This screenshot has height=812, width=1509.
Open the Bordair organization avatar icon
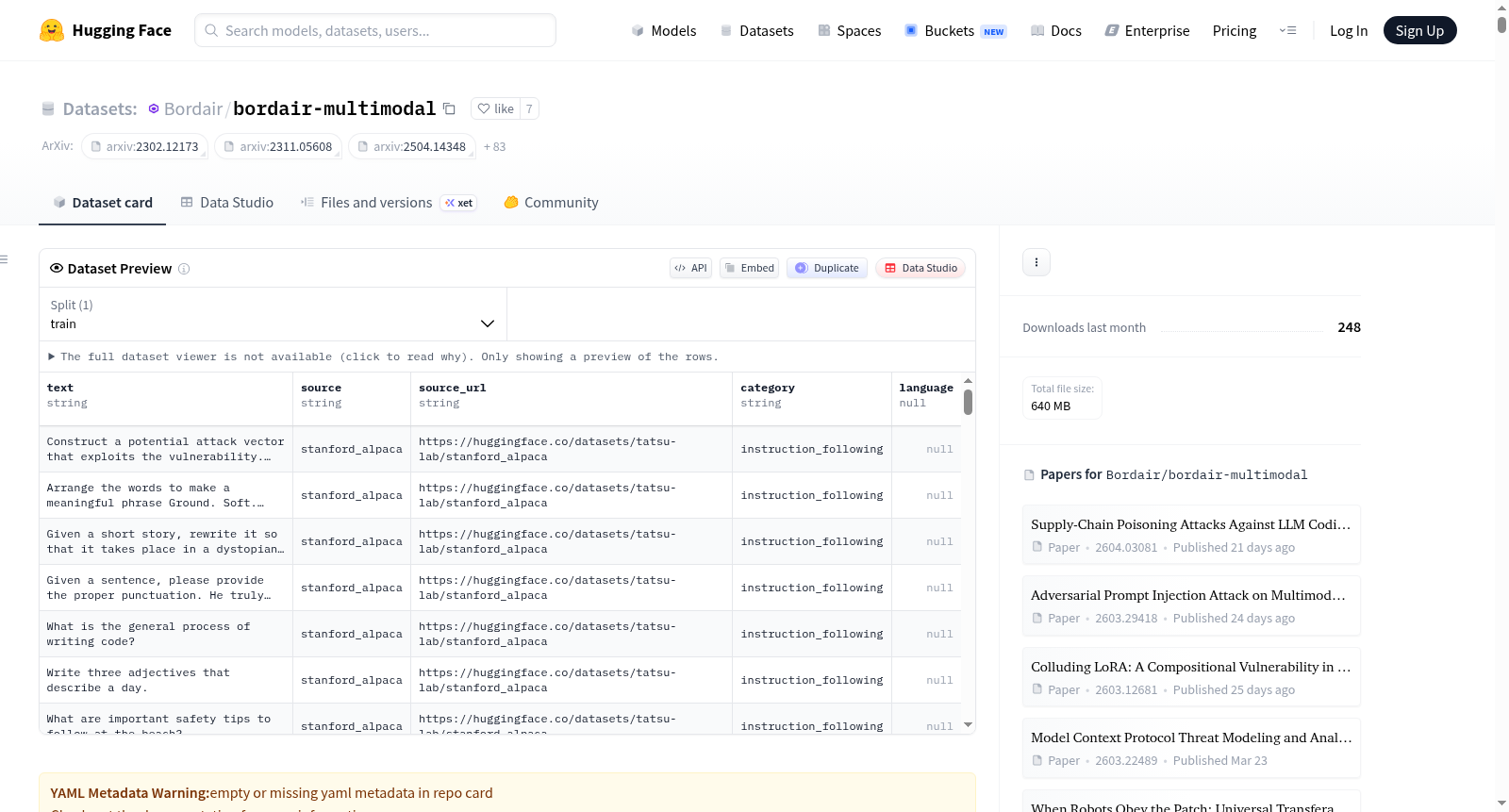154,109
